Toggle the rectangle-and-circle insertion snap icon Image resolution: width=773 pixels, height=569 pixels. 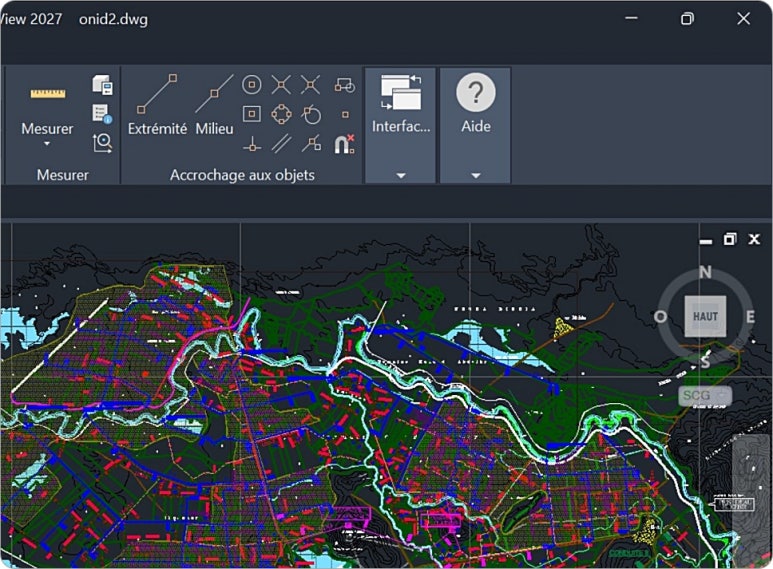click(x=345, y=85)
